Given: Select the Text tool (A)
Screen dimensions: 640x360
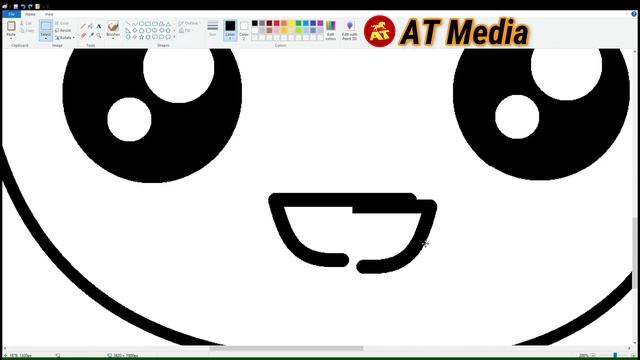Looking at the screenshot, I should pos(99,26).
